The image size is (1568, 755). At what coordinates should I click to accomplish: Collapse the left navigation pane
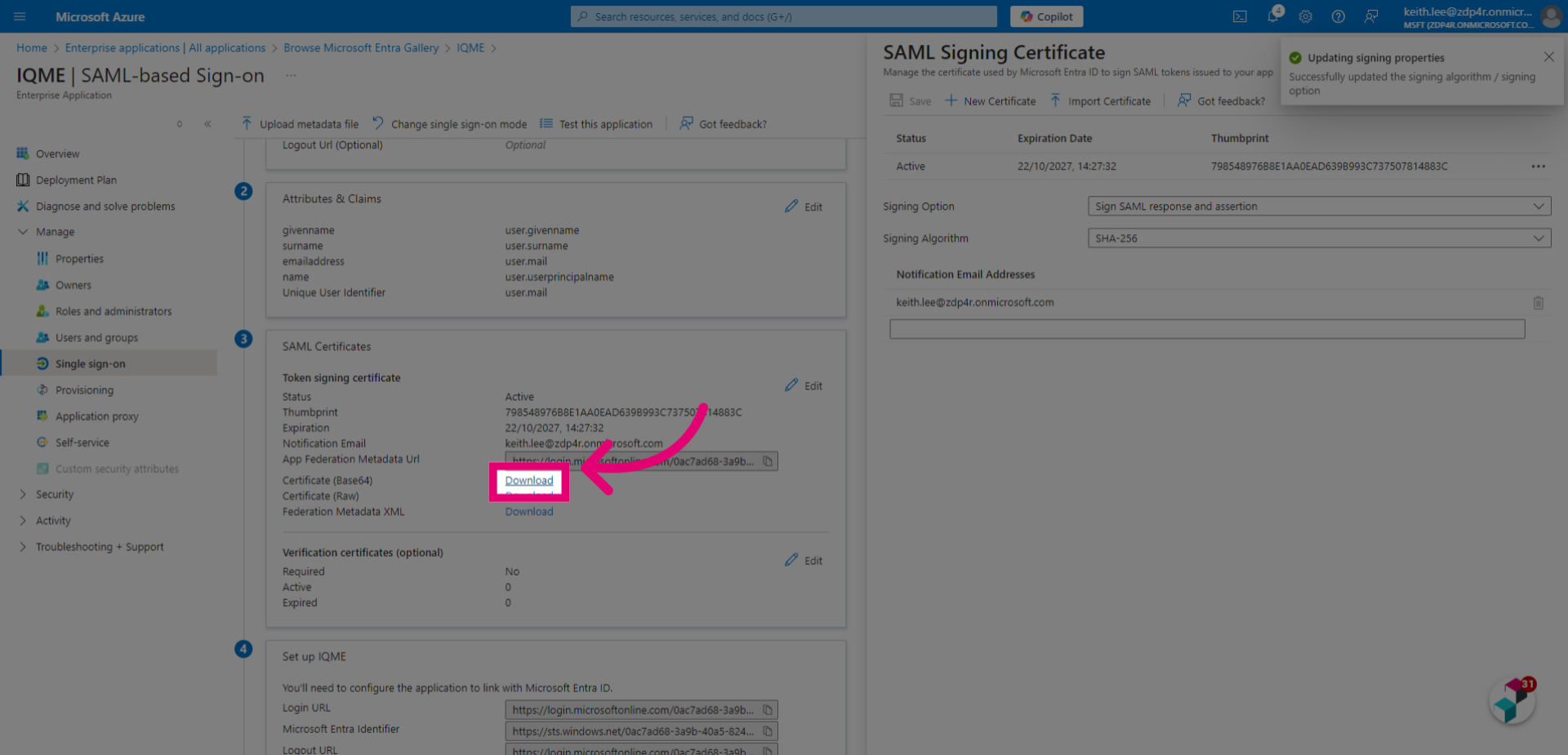pos(207,124)
